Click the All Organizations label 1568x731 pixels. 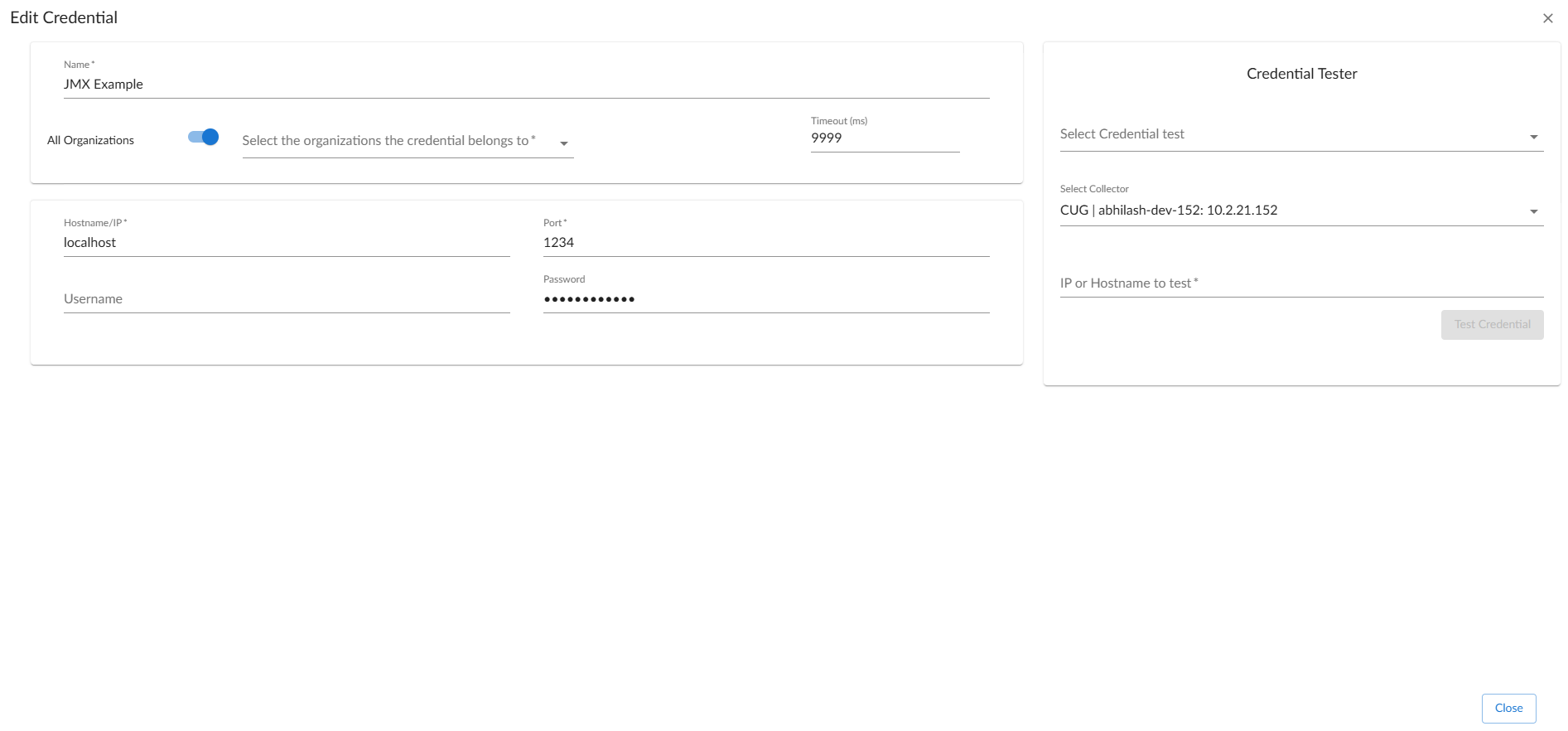coord(90,140)
